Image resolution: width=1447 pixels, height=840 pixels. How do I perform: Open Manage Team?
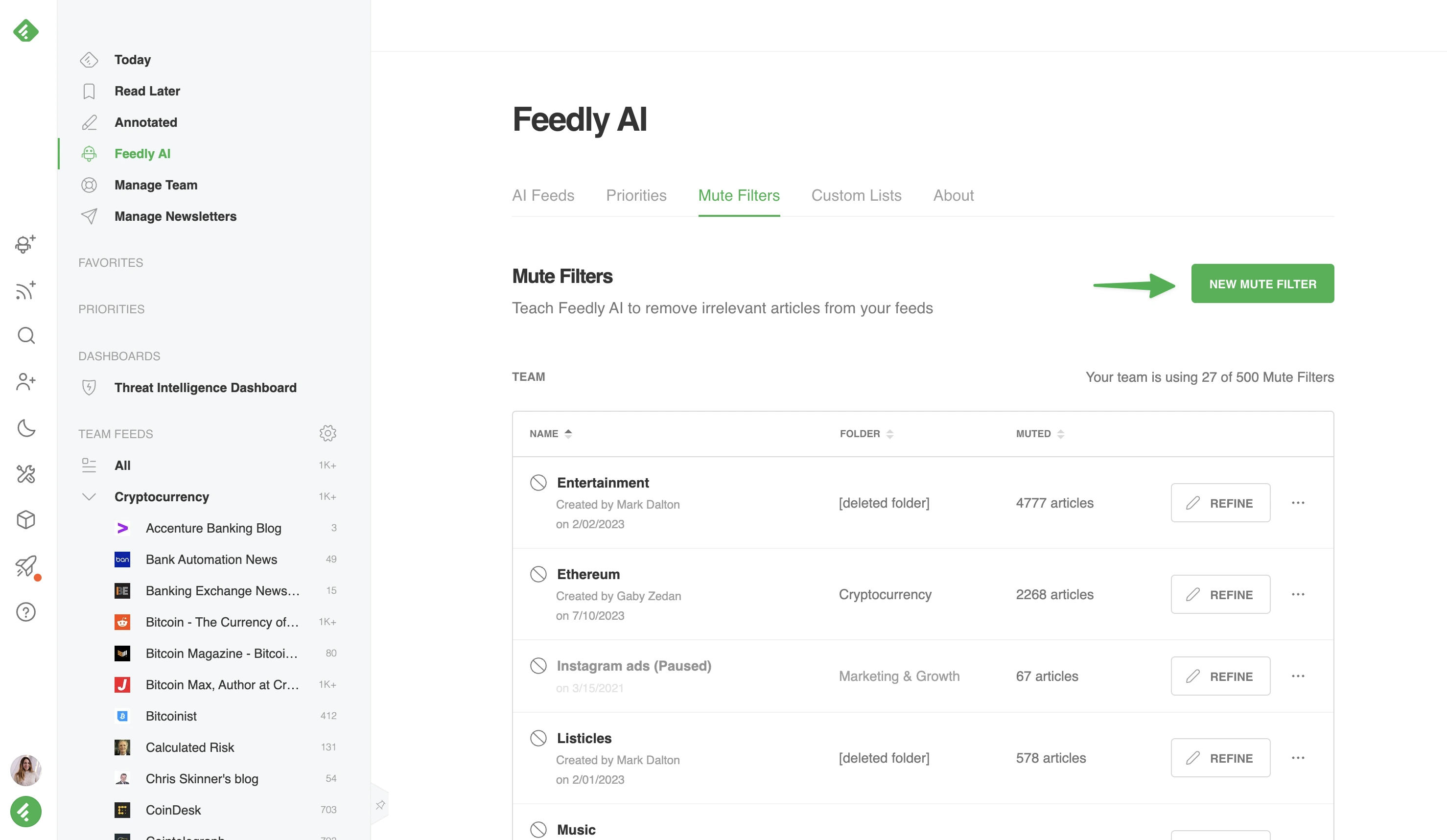tap(156, 185)
